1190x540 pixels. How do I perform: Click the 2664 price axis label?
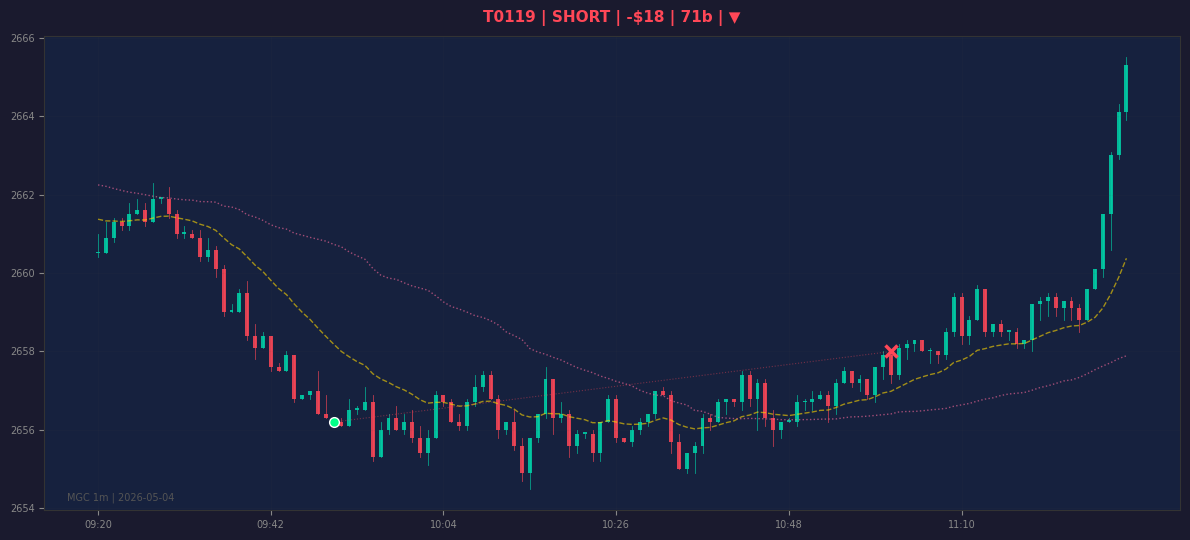pos(23,117)
